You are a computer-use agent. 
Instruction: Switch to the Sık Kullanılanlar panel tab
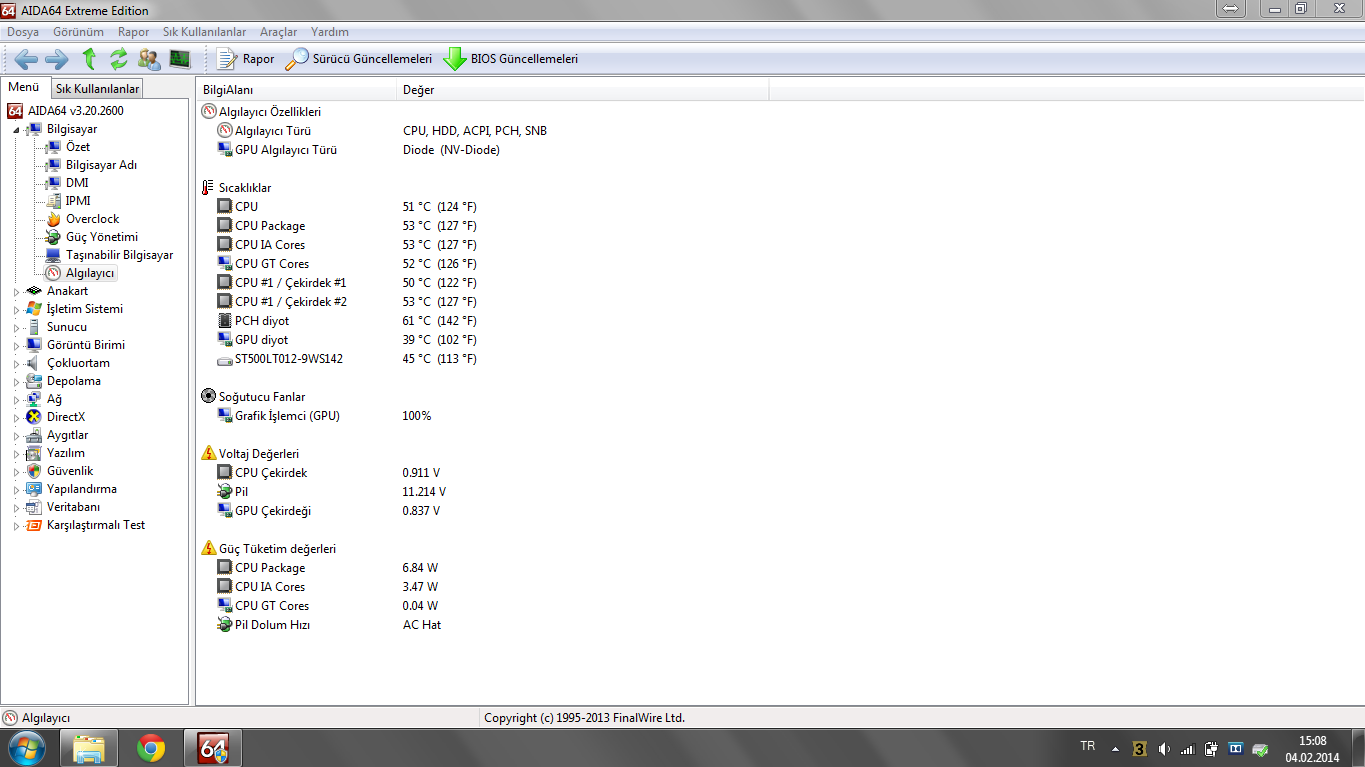point(97,89)
